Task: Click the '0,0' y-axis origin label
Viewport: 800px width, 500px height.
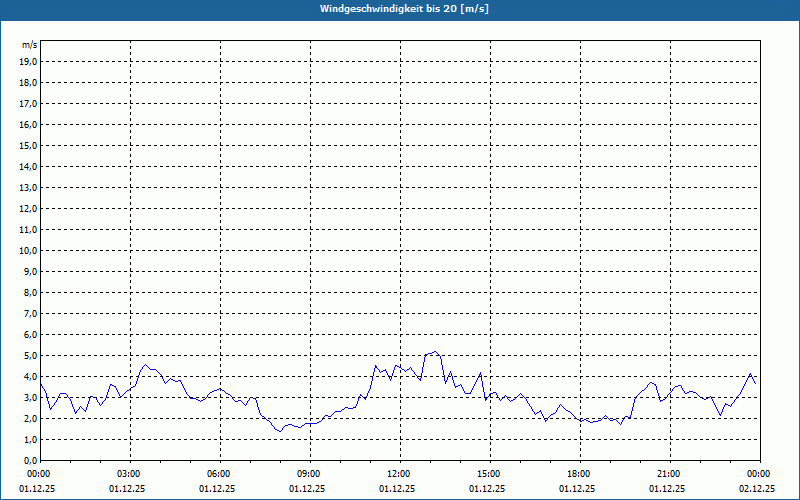Action: [x=30, y=460]
